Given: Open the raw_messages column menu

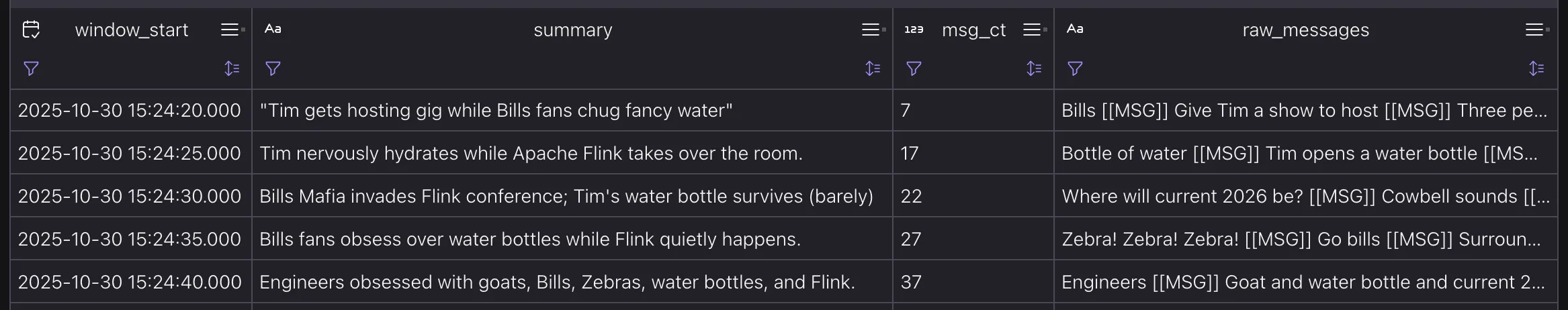Looking at the screenshot, I should [x=1535, y=30].
